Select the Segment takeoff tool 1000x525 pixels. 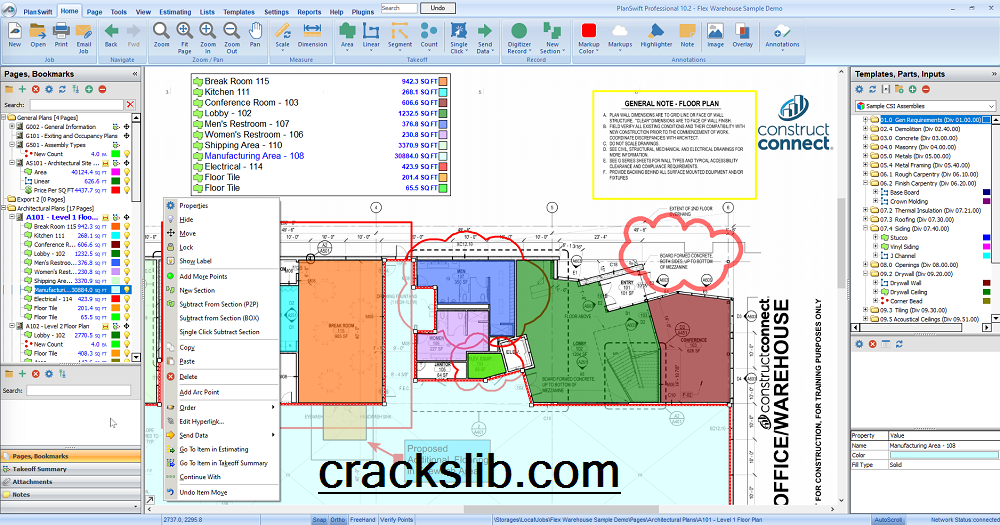(x=400, y=30)
